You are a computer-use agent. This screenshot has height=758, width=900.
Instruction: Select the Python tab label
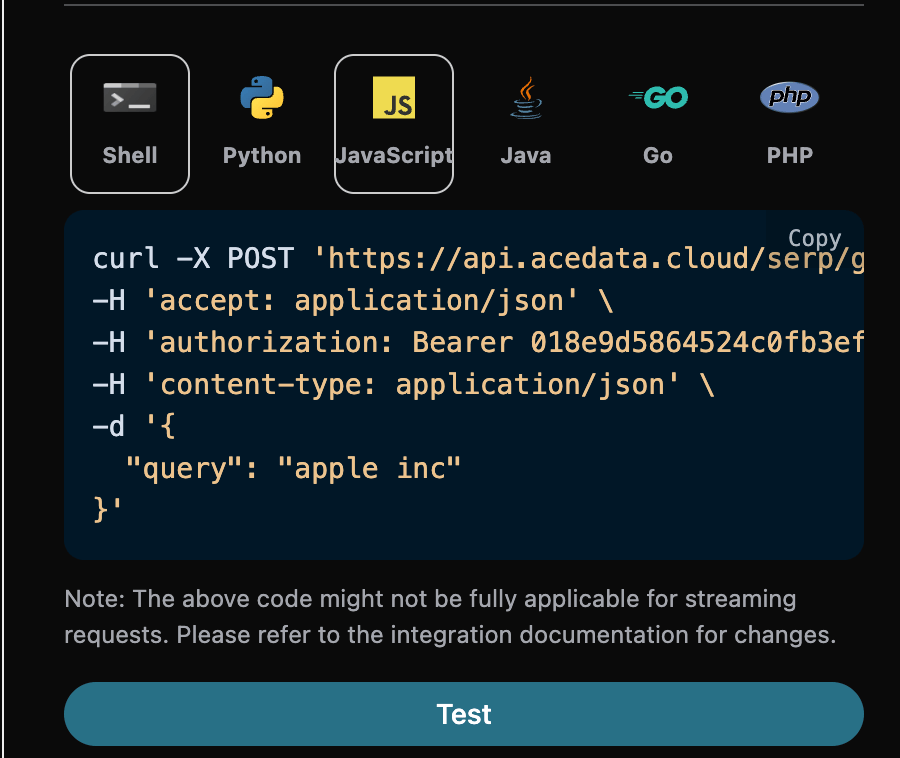click(262, 156)
